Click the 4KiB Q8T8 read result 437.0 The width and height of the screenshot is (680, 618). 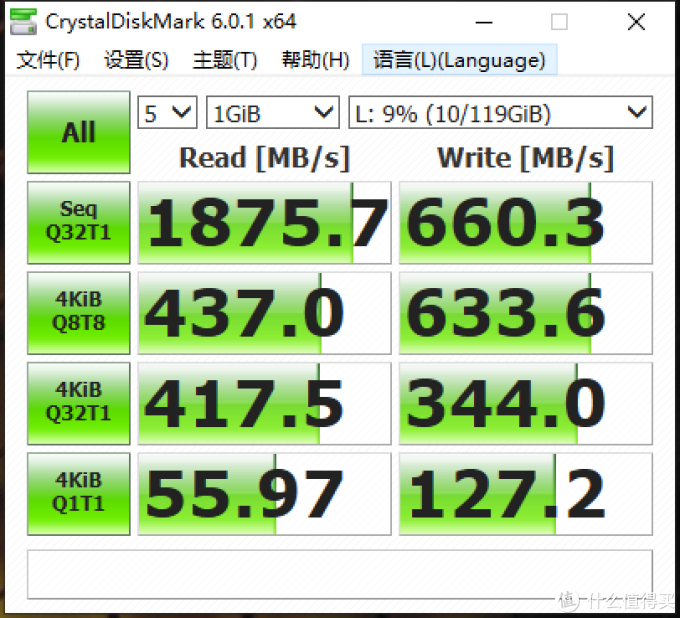coord(265,313)
